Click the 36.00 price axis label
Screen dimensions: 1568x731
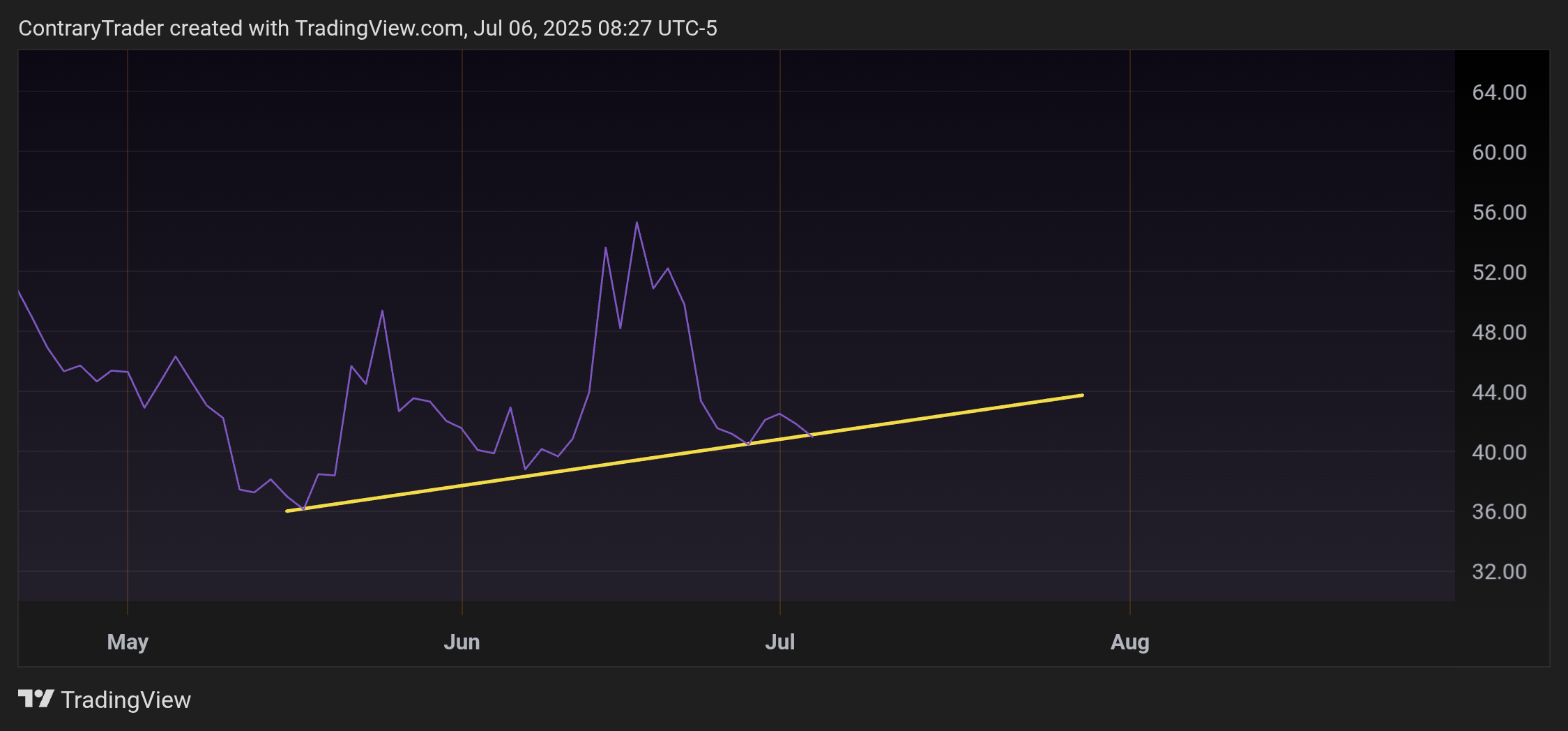1499,511
